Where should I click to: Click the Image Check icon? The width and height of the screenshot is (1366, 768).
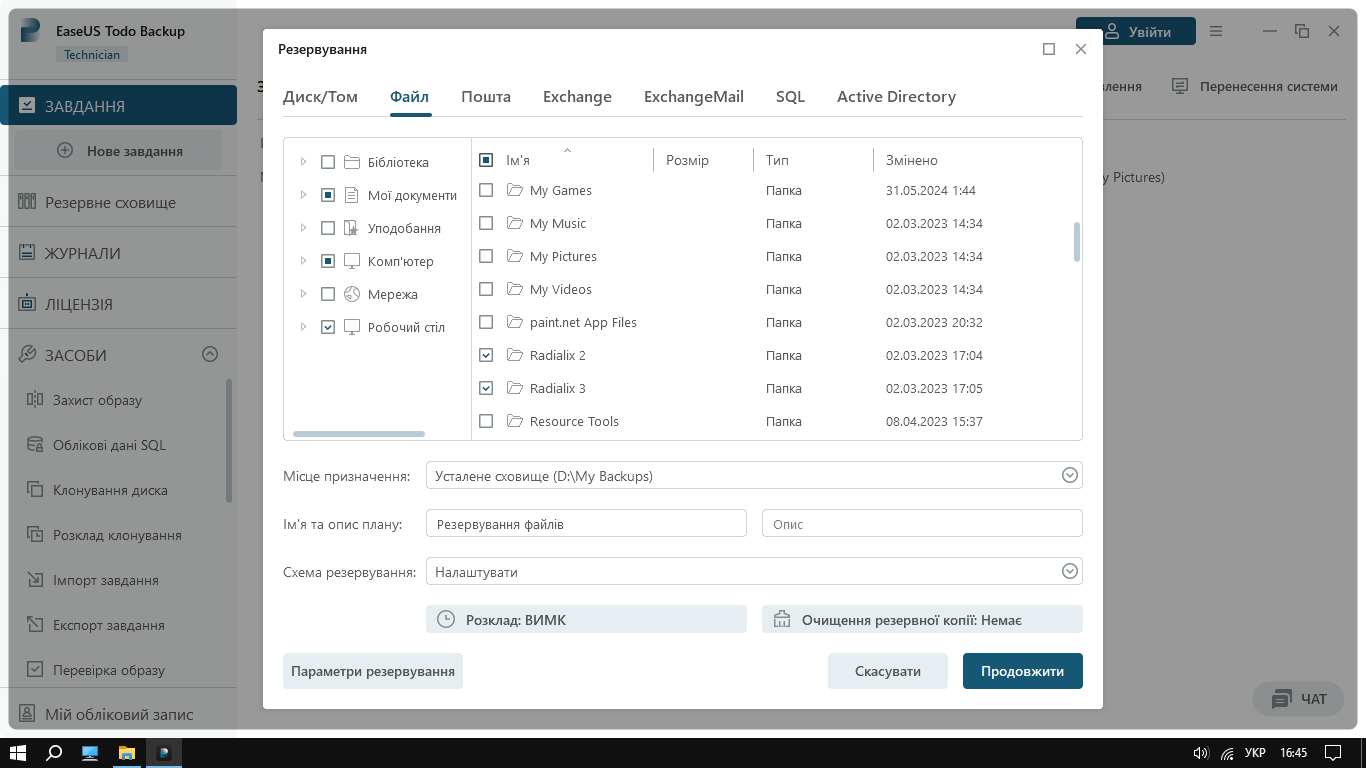34,670
